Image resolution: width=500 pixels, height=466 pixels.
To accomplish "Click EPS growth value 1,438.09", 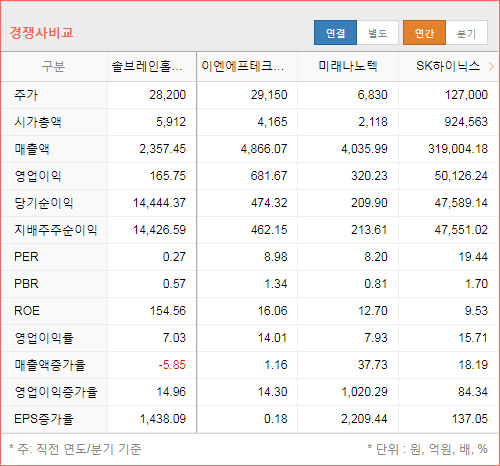I will point(163,419).
